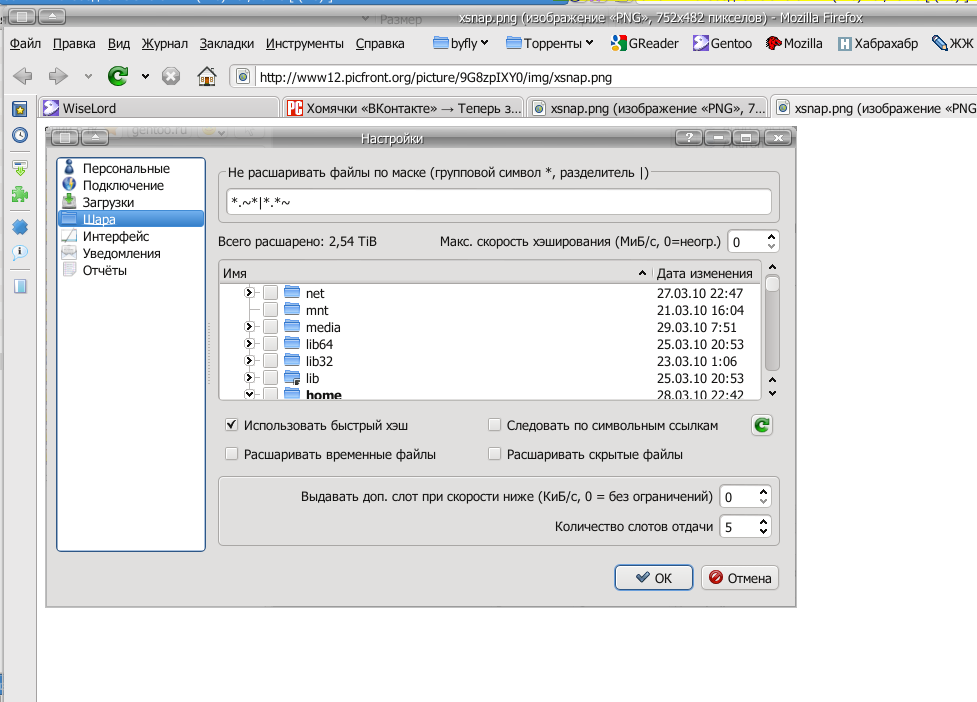Screen dimensions: 977x702
Task: Expand the lib64 folder
Action: tap(249, 344)
